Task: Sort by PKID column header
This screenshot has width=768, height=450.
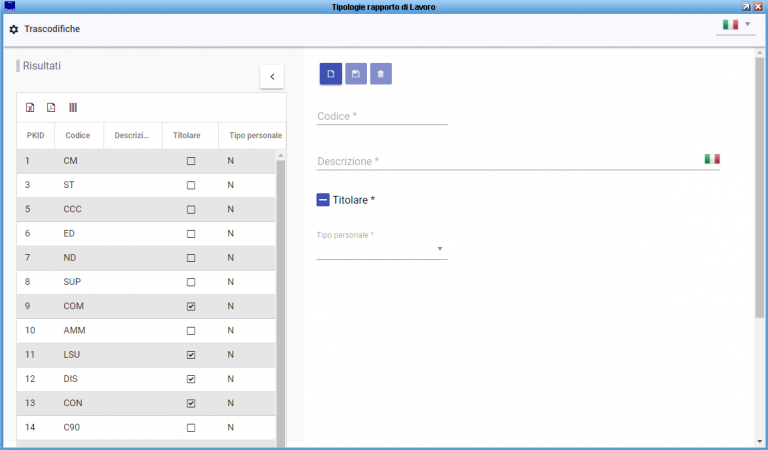Action: [35, 136]
